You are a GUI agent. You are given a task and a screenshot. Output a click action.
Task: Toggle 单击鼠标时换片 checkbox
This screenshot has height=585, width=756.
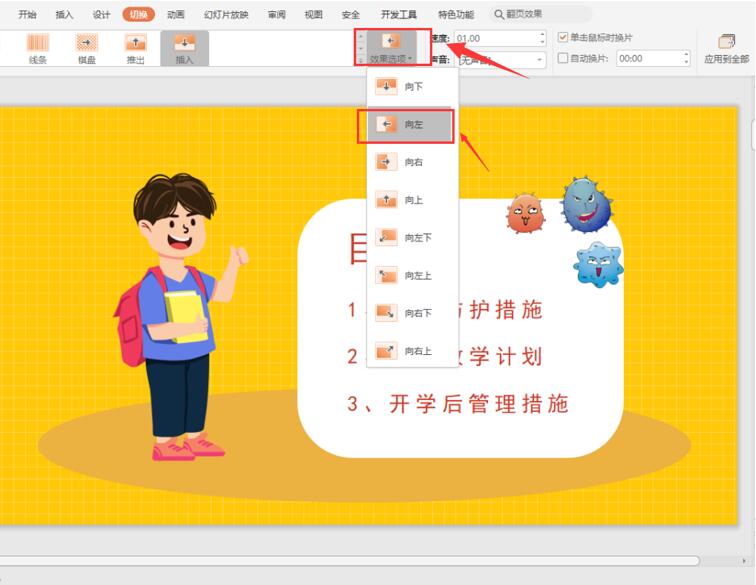tap(563, 37)
